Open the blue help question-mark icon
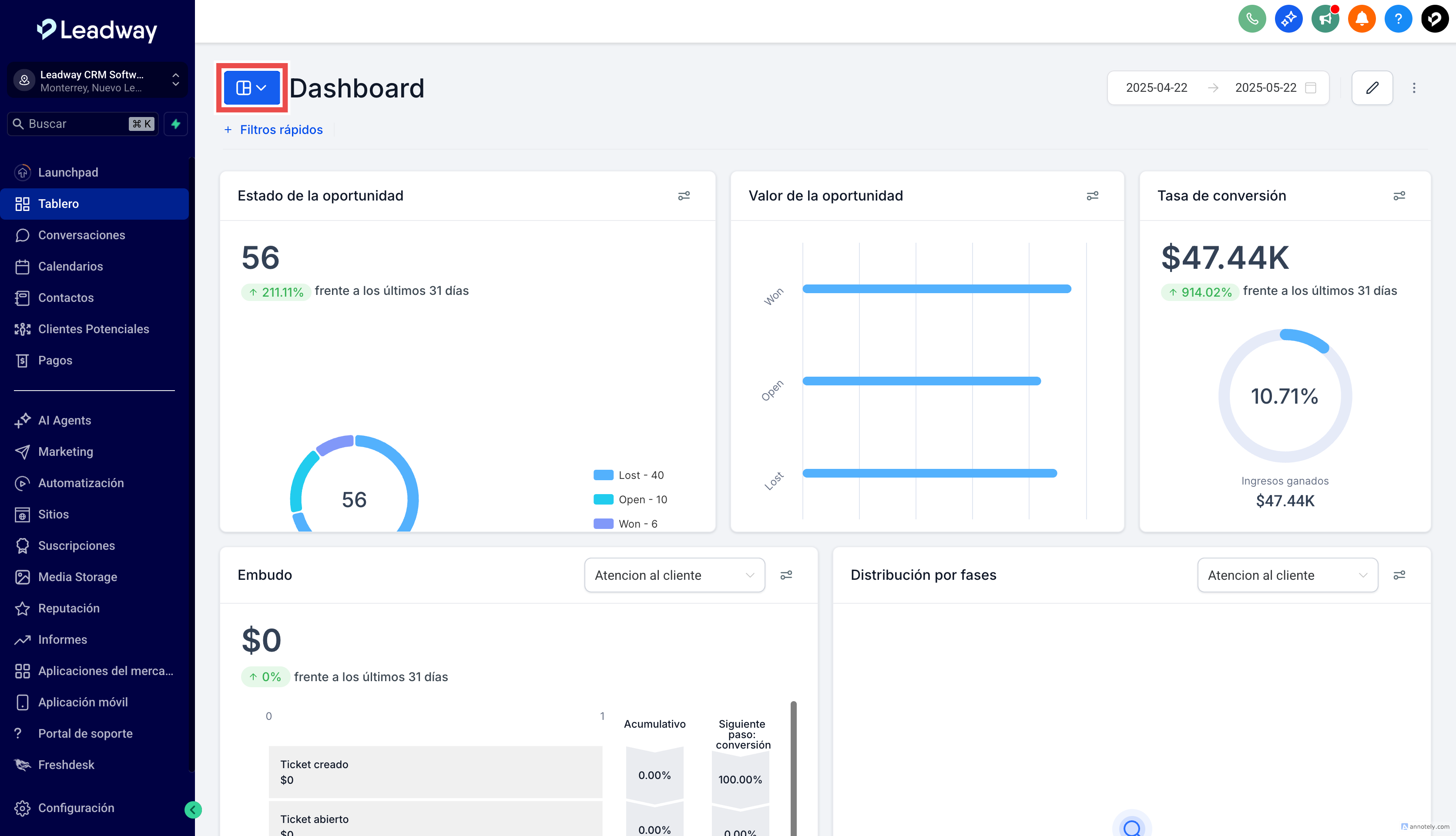 tap(1398, 19)
